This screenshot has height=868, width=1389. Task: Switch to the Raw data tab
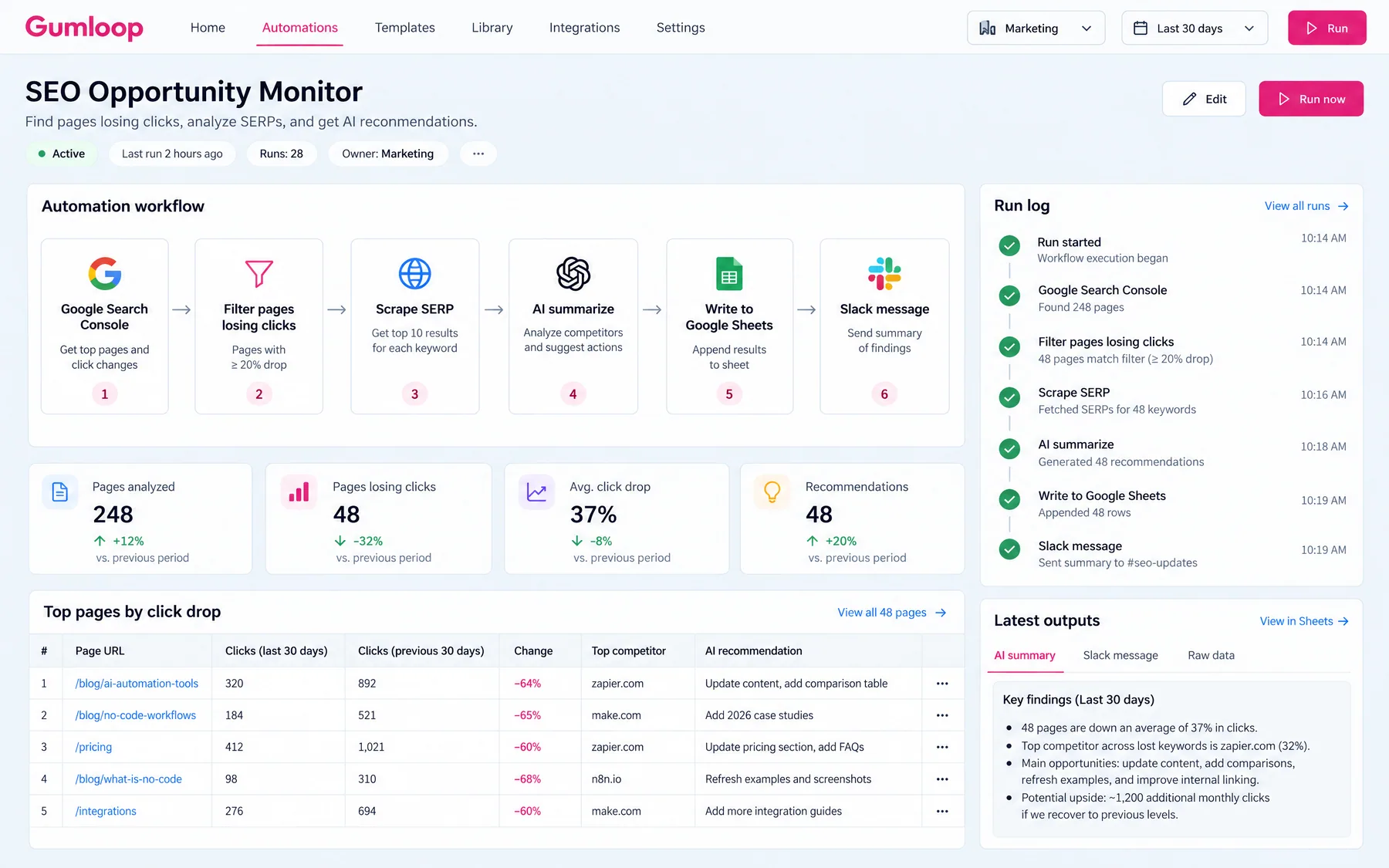(x=1211, y=655)
